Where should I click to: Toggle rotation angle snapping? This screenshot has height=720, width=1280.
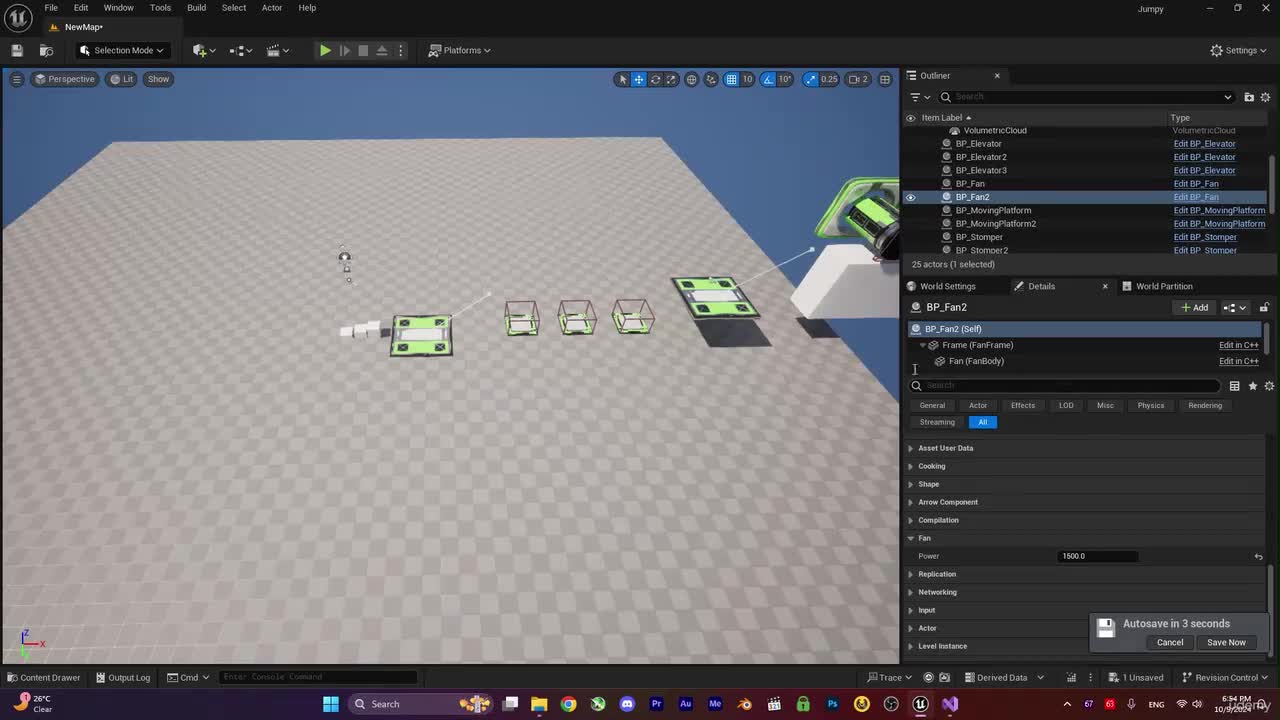tap(768, 79)
